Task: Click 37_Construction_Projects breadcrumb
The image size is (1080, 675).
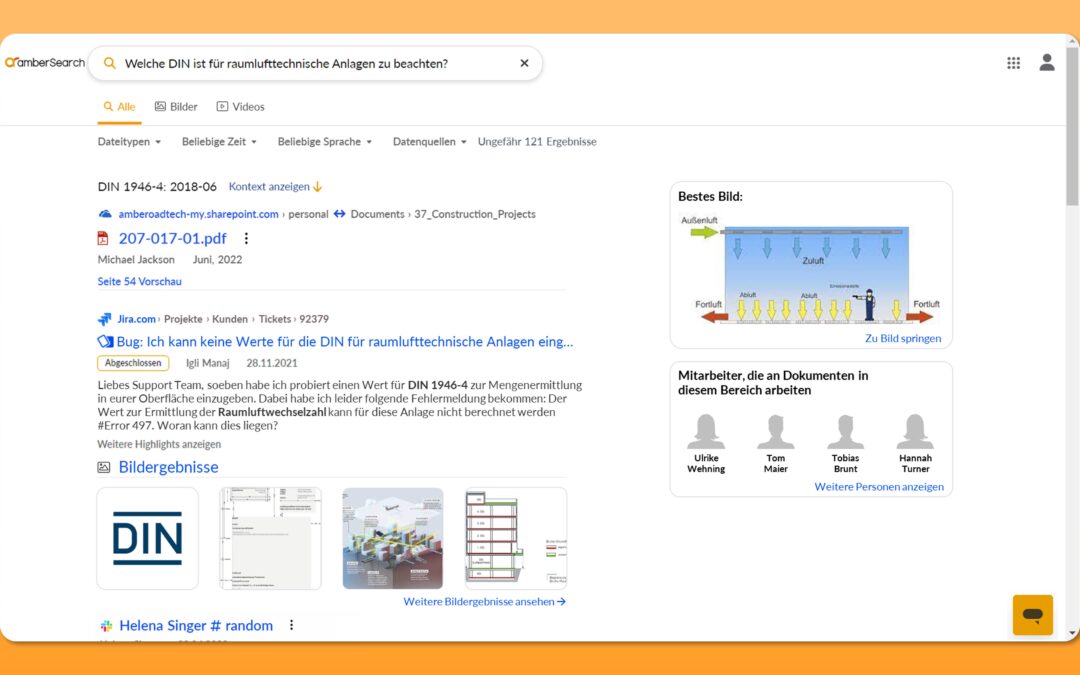Action: 475,214
